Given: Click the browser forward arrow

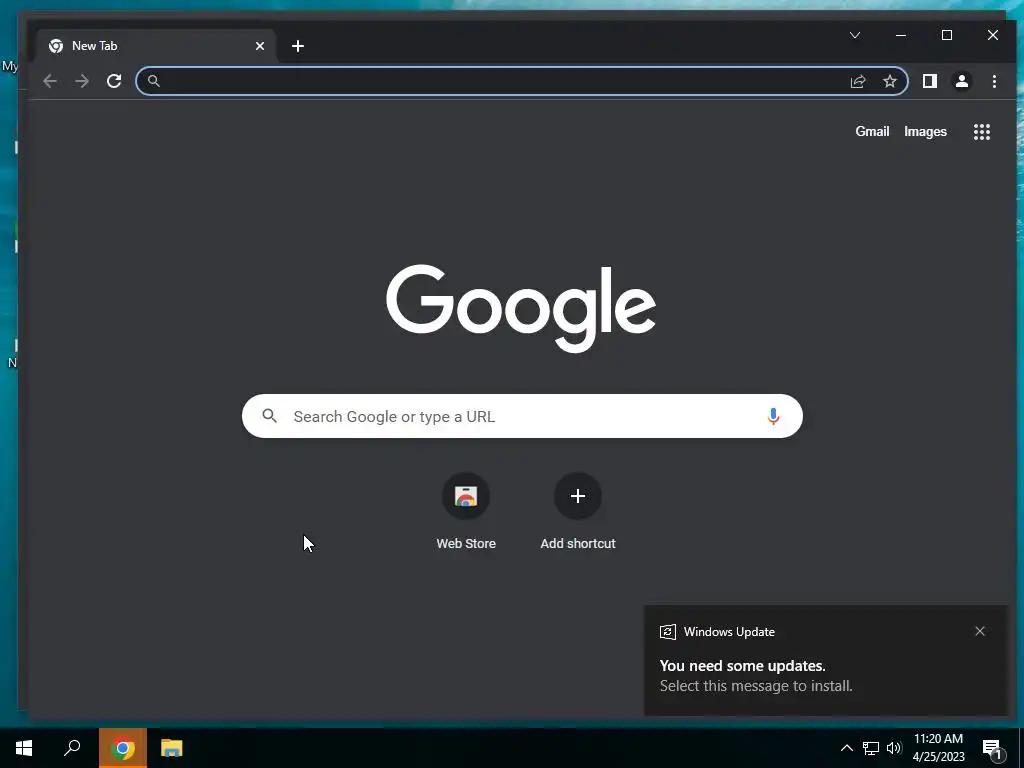Looking at the screenshot, I should pos(82,81).
